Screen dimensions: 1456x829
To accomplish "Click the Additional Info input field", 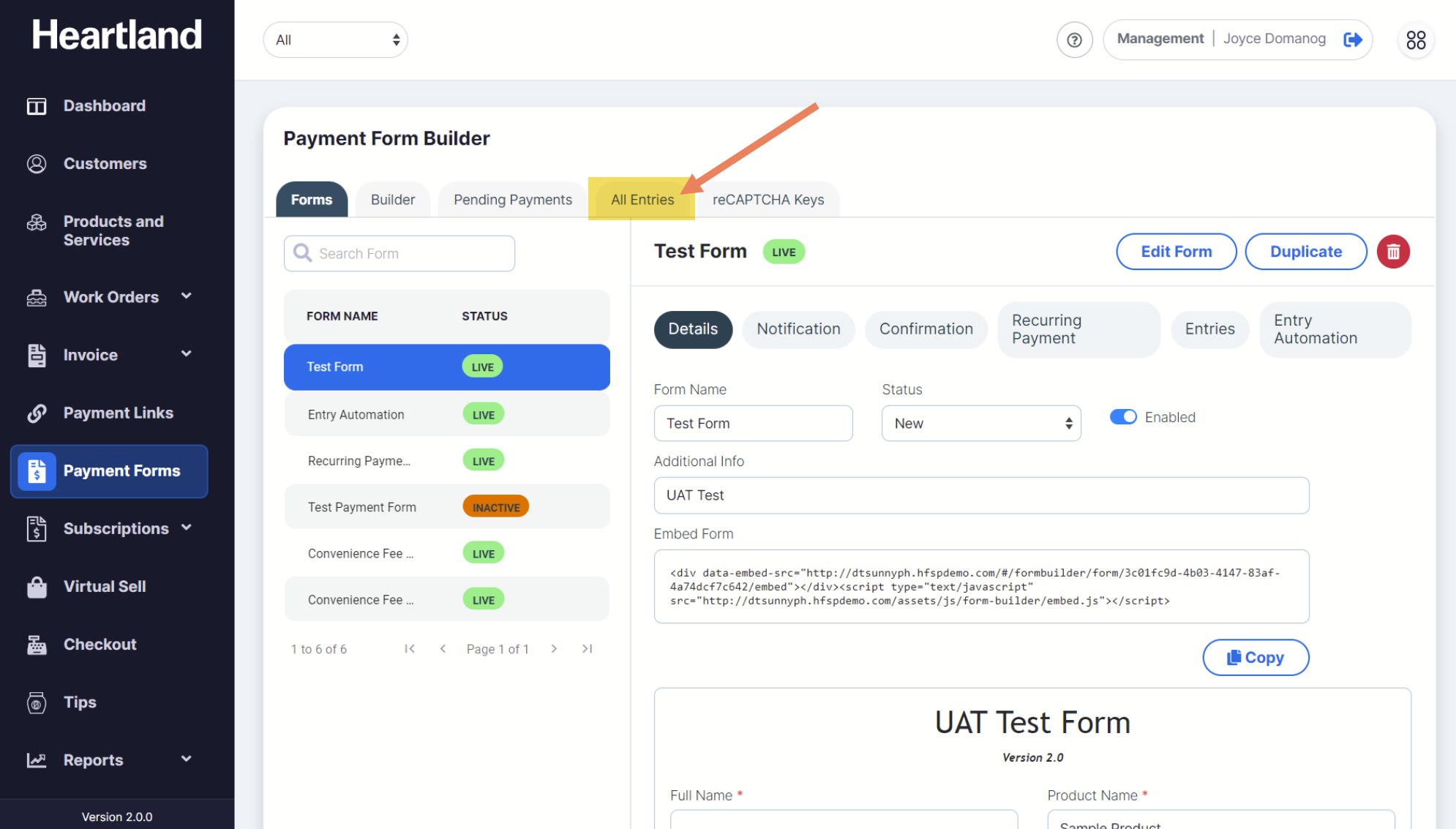I will pyautogui.click(x=981, y=495).
